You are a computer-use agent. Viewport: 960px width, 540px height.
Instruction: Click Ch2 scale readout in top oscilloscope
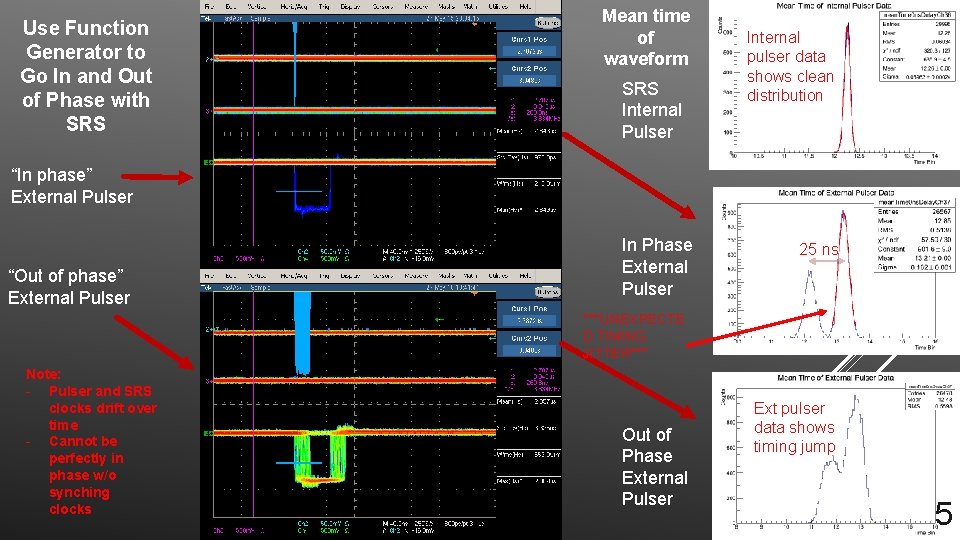(x=324, y=252)
